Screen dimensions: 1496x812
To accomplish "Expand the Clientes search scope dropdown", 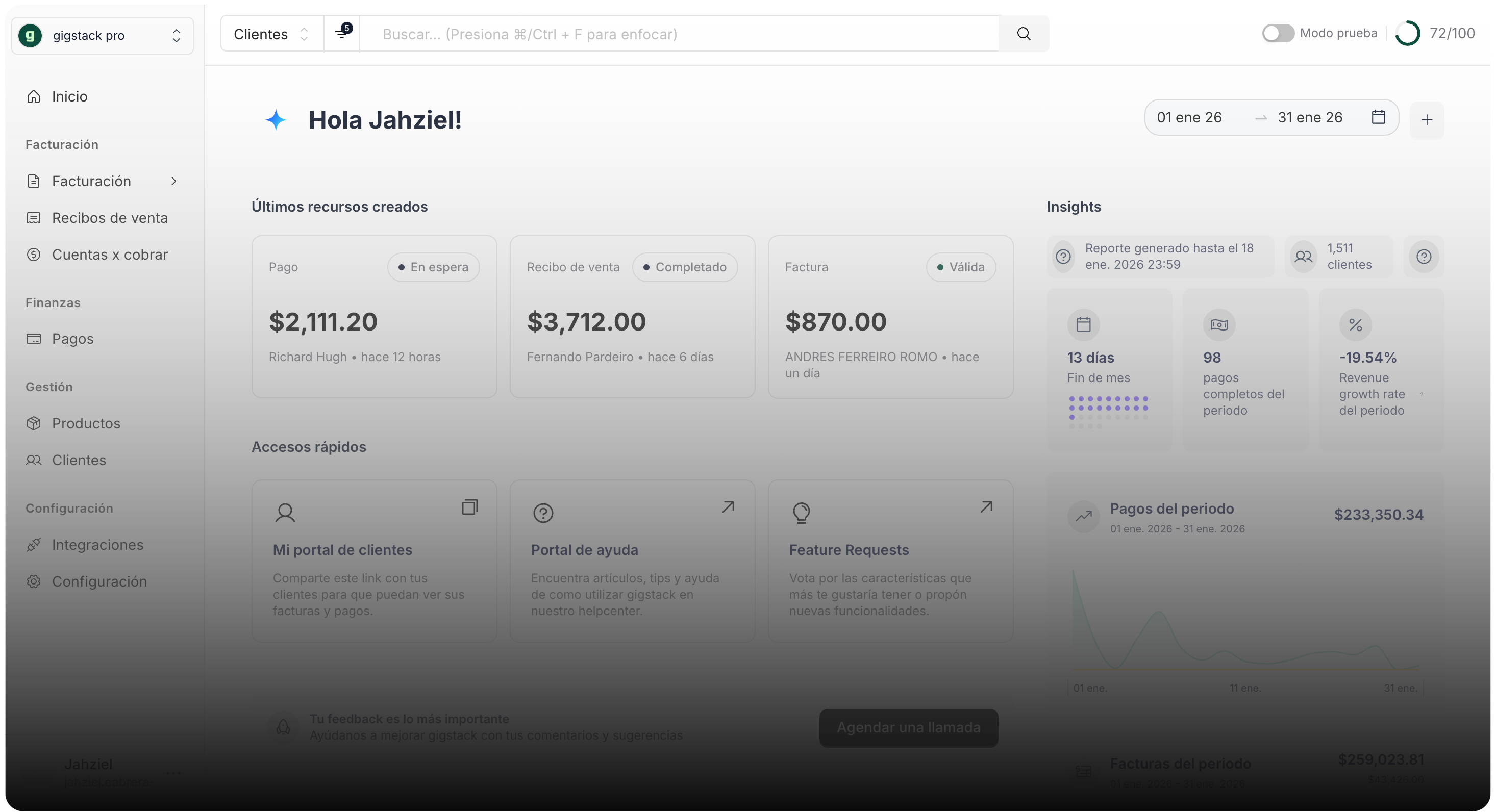I will 270,33.
